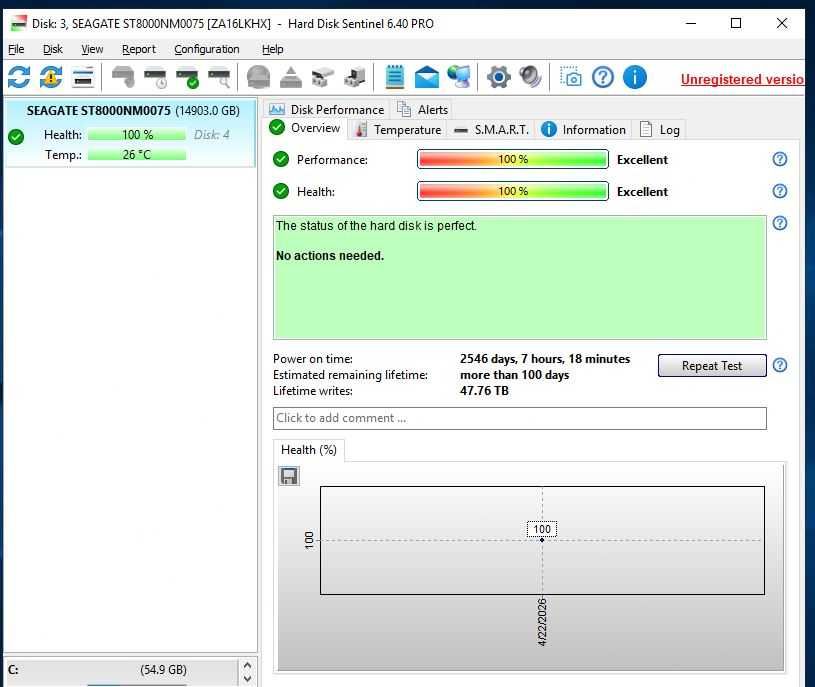Click the Repeat Test button
Image resolution: width=815 pixels, height=687 pixels.
pos(712,366)
